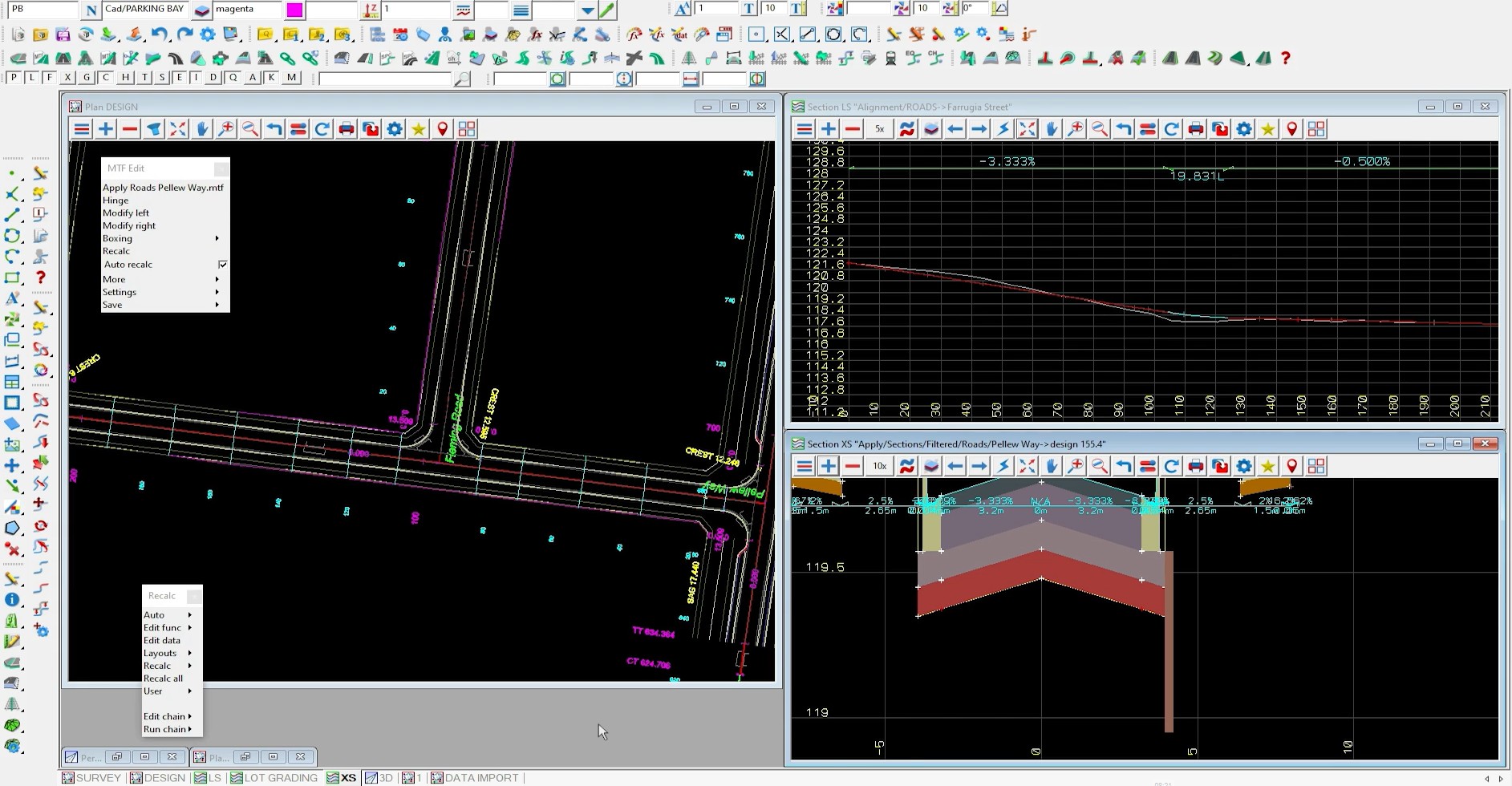Toggle the Auto recalc checkbox
Screen dimensions: 1512x786
pyautogui.click(x=222, y=264)
